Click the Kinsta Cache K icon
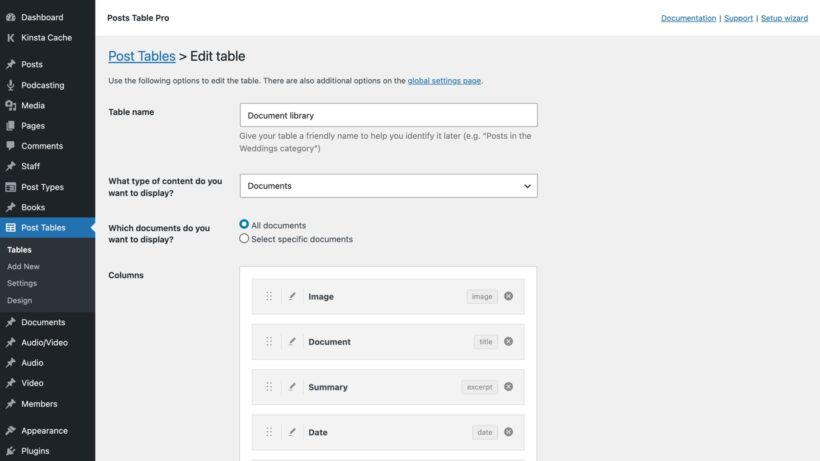 [x=10, y=38]
